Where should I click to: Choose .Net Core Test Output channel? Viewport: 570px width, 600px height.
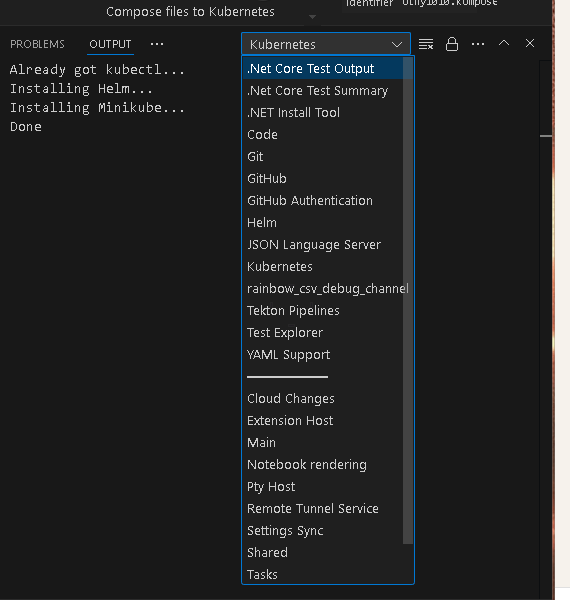coord(323,68)
